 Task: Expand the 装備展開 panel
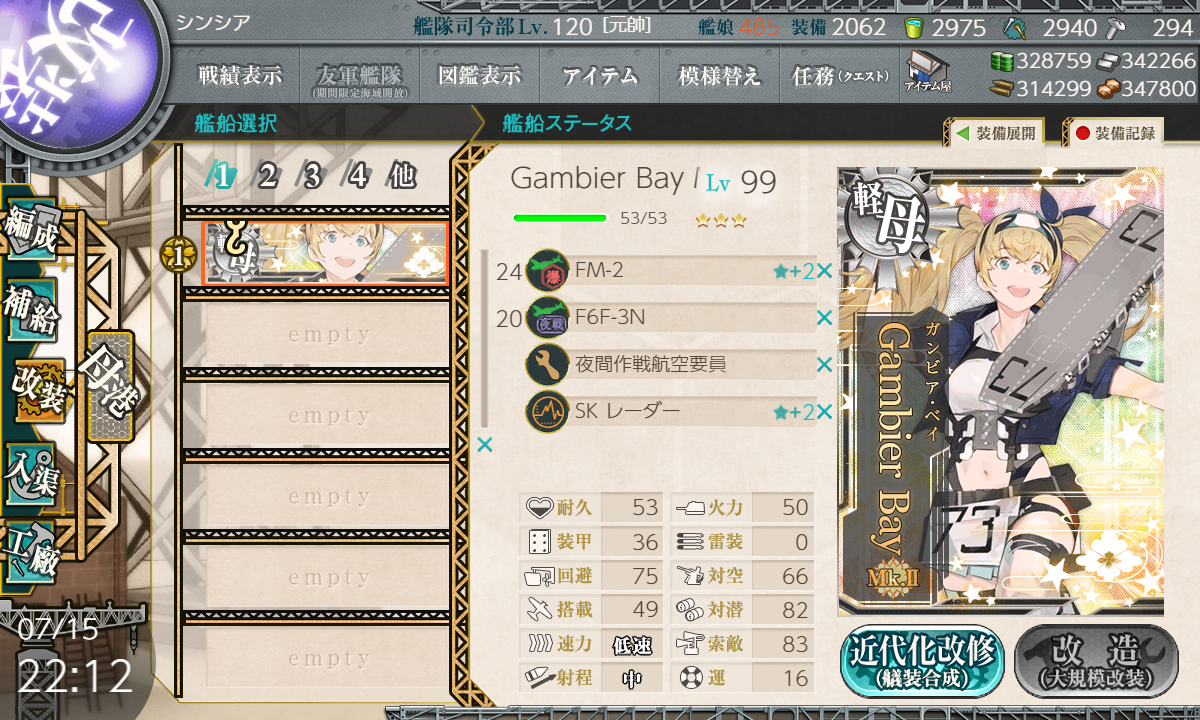coord(994,132)
